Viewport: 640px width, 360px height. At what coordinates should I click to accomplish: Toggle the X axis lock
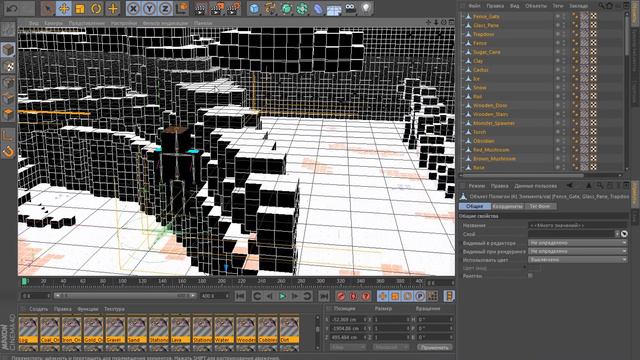(133, 9)
